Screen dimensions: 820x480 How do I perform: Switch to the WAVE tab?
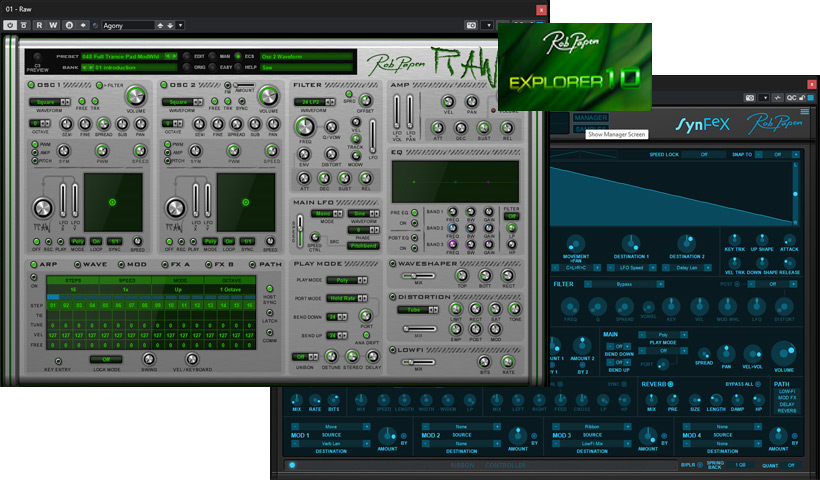pos(90,265)
